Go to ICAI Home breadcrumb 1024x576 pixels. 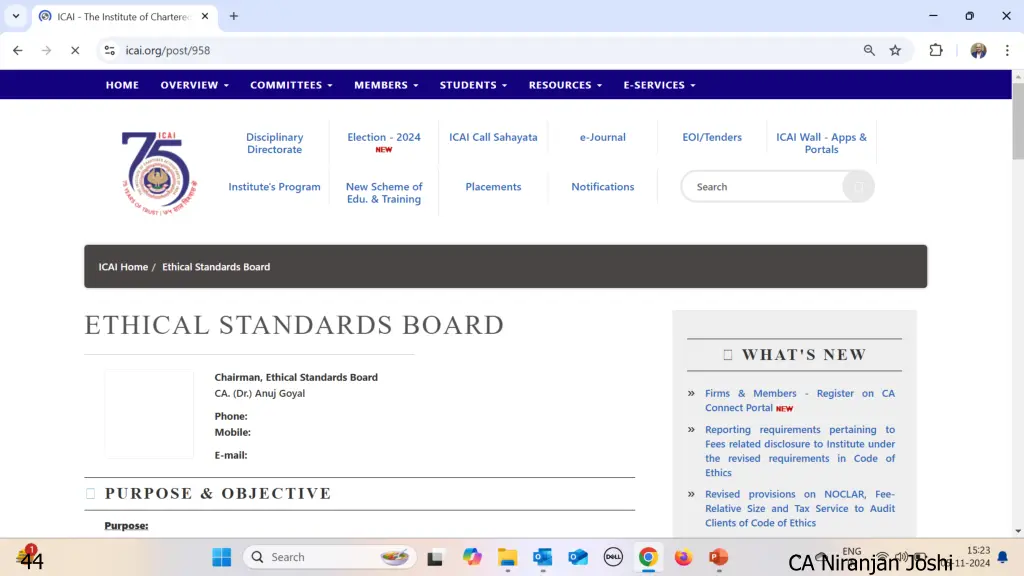click(x=123, y=266)
